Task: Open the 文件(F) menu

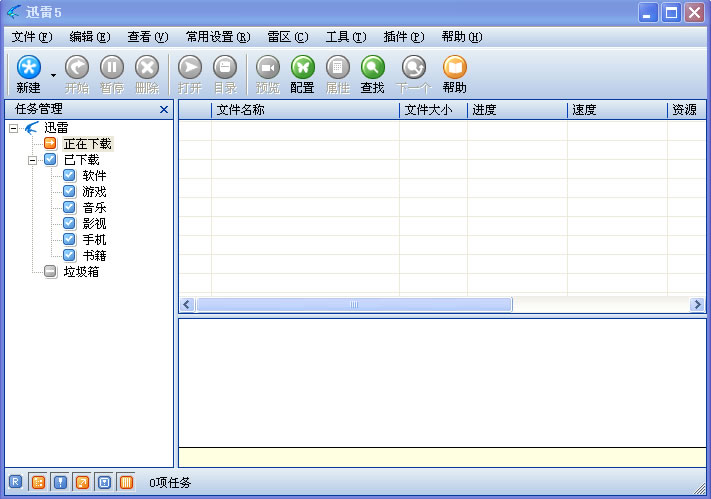Action: click(x=32, y=37)
